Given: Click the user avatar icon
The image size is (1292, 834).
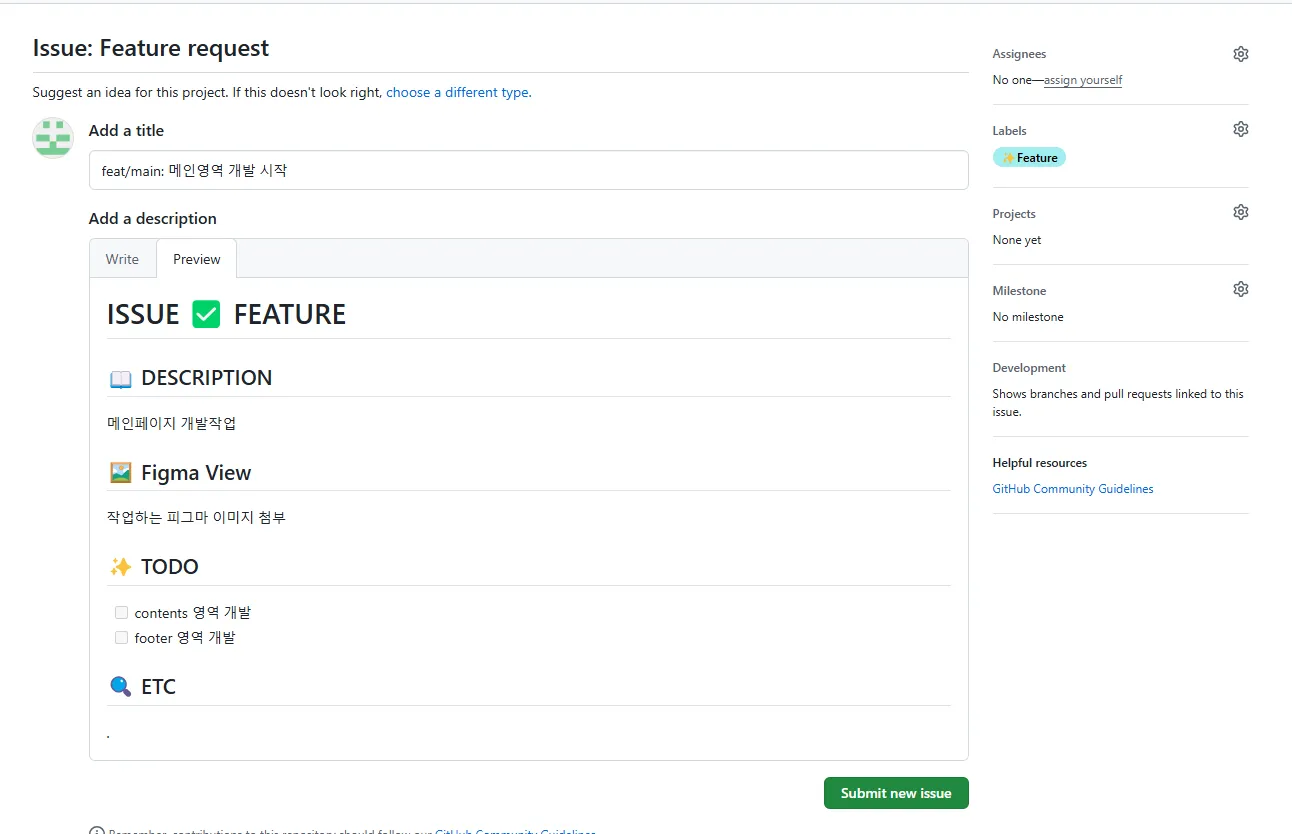Looking at the screenshot, I should pyautogui.click(x=53, y=138).
